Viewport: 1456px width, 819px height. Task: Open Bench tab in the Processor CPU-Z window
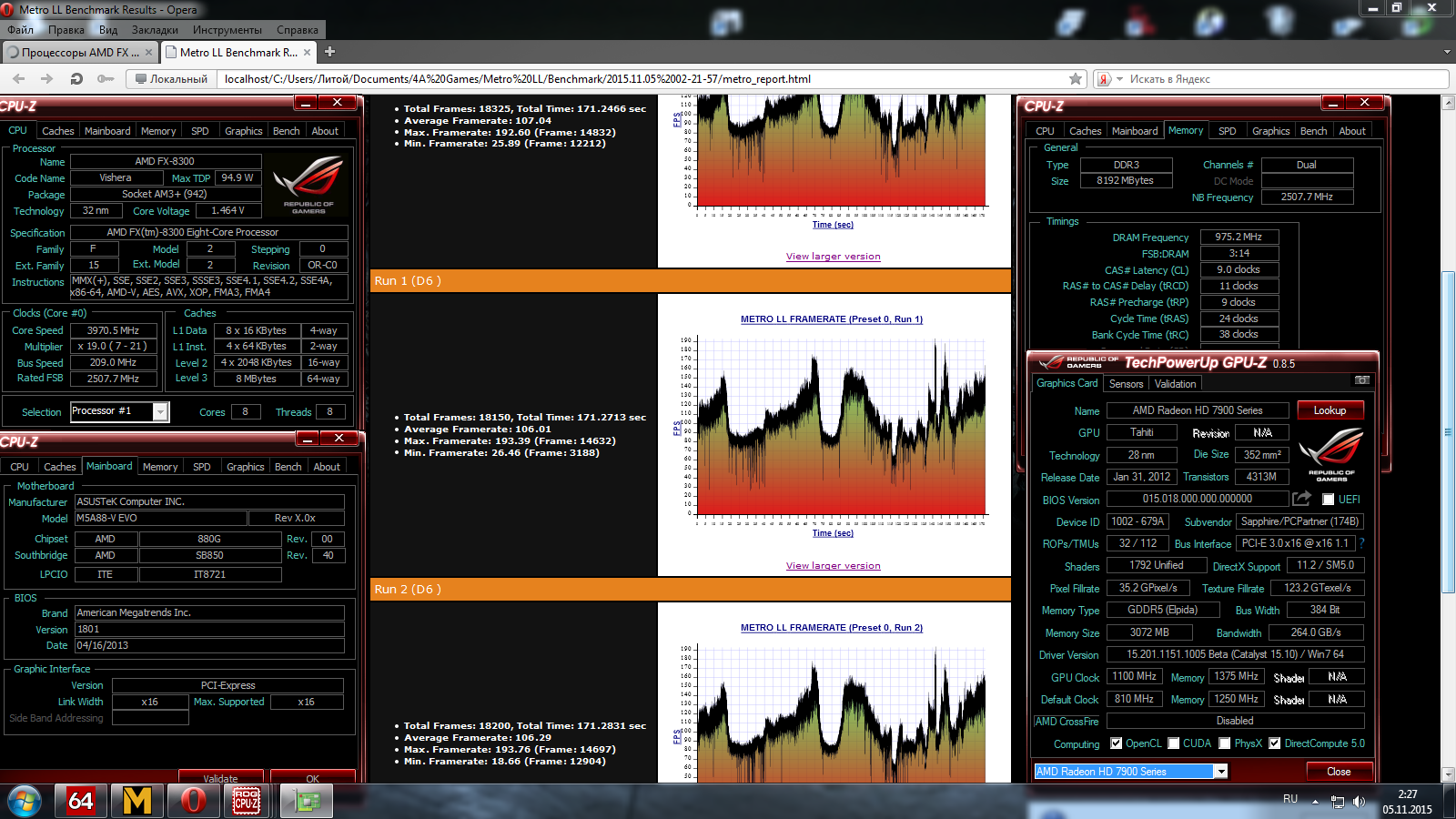click(x=287, y=131)
